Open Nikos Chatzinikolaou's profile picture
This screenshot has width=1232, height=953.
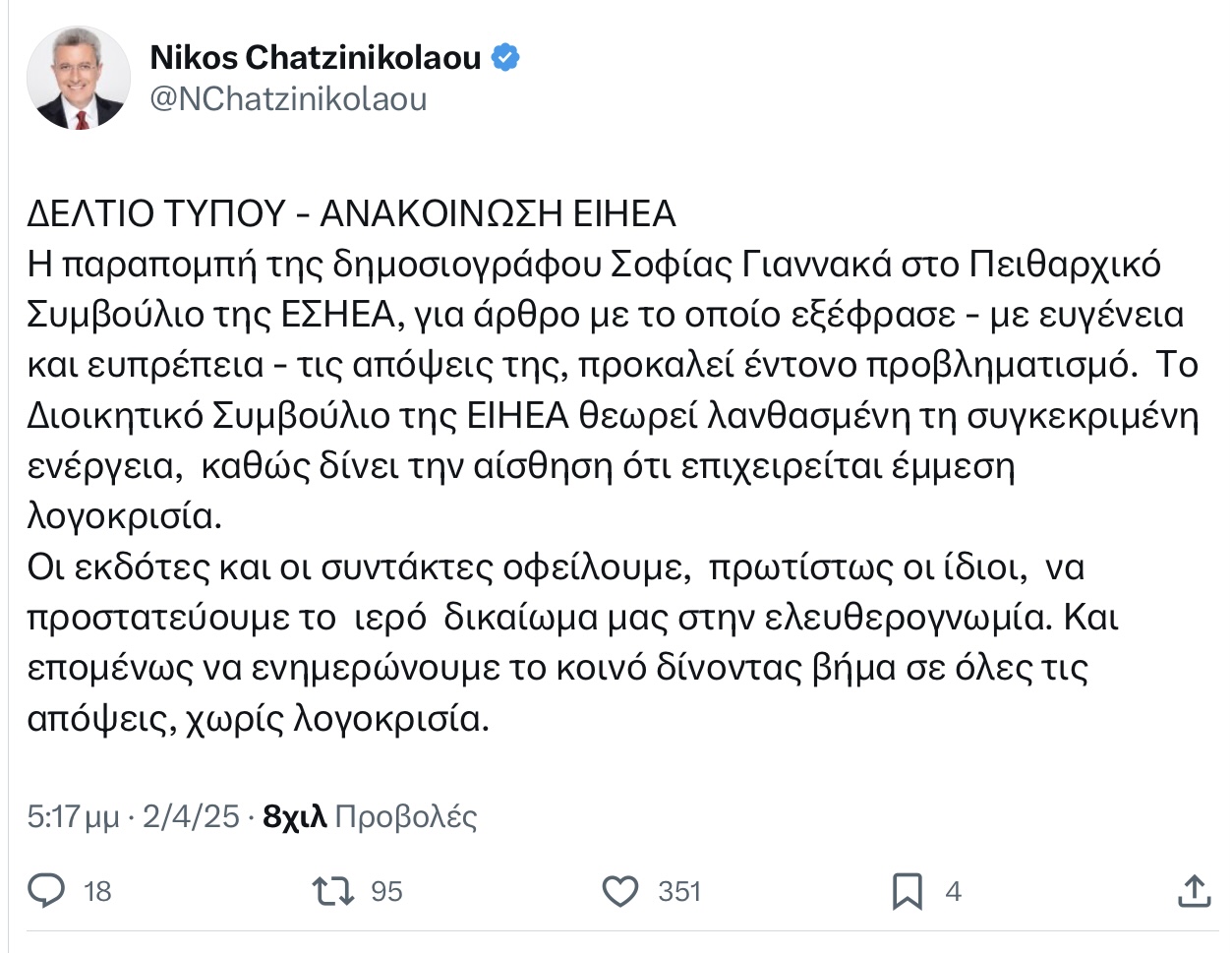click(79, 79)
